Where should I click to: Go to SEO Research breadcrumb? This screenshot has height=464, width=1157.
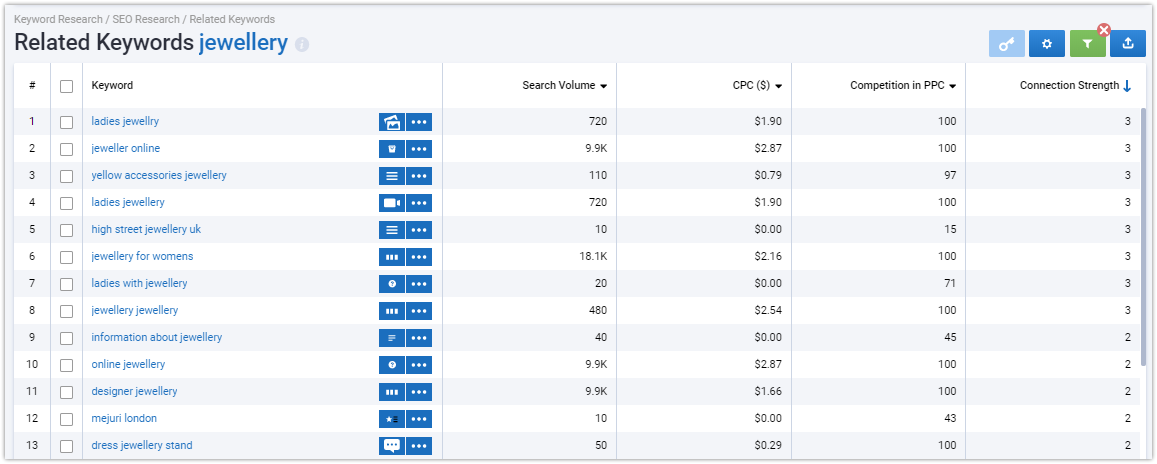[x=146, y=19]
